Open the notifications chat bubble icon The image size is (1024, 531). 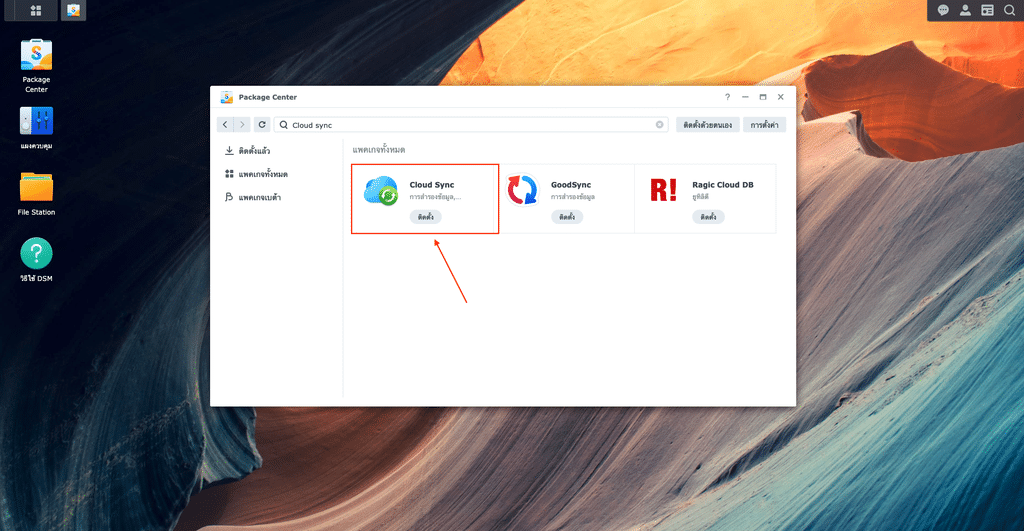(943, 10)
